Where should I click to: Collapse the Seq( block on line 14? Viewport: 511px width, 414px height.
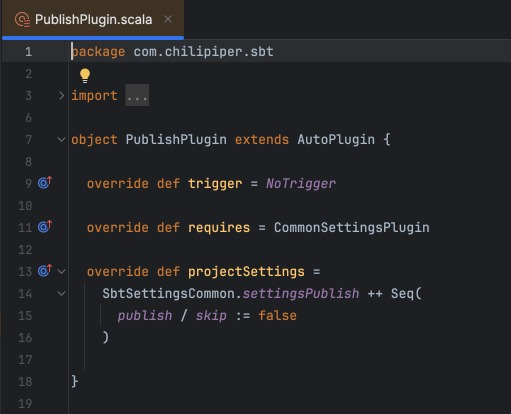pos(61,294)
